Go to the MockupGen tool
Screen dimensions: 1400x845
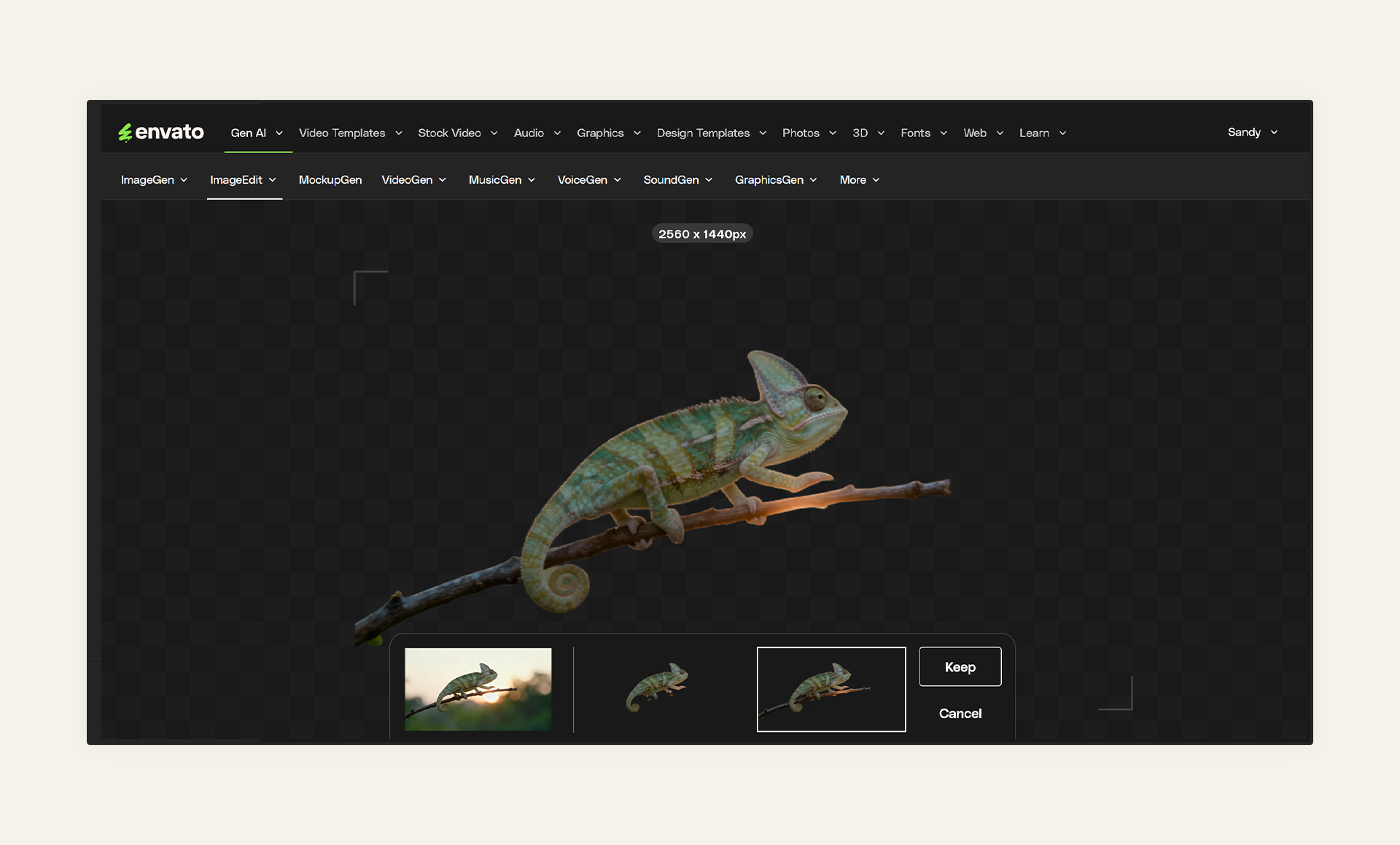coord(330,179)
